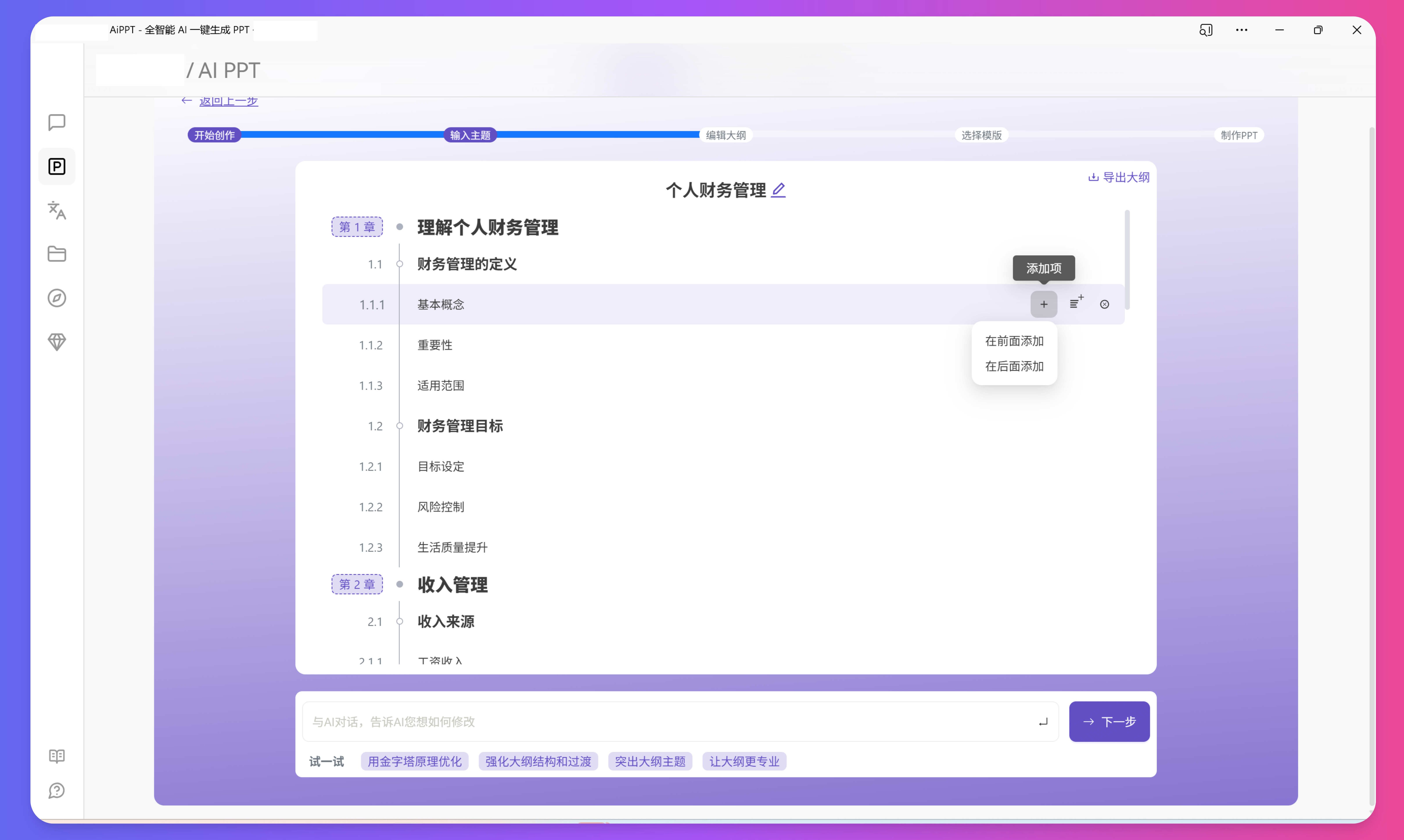
Task: Open the translation tool in the sidebar
Action: coord(57,211)
